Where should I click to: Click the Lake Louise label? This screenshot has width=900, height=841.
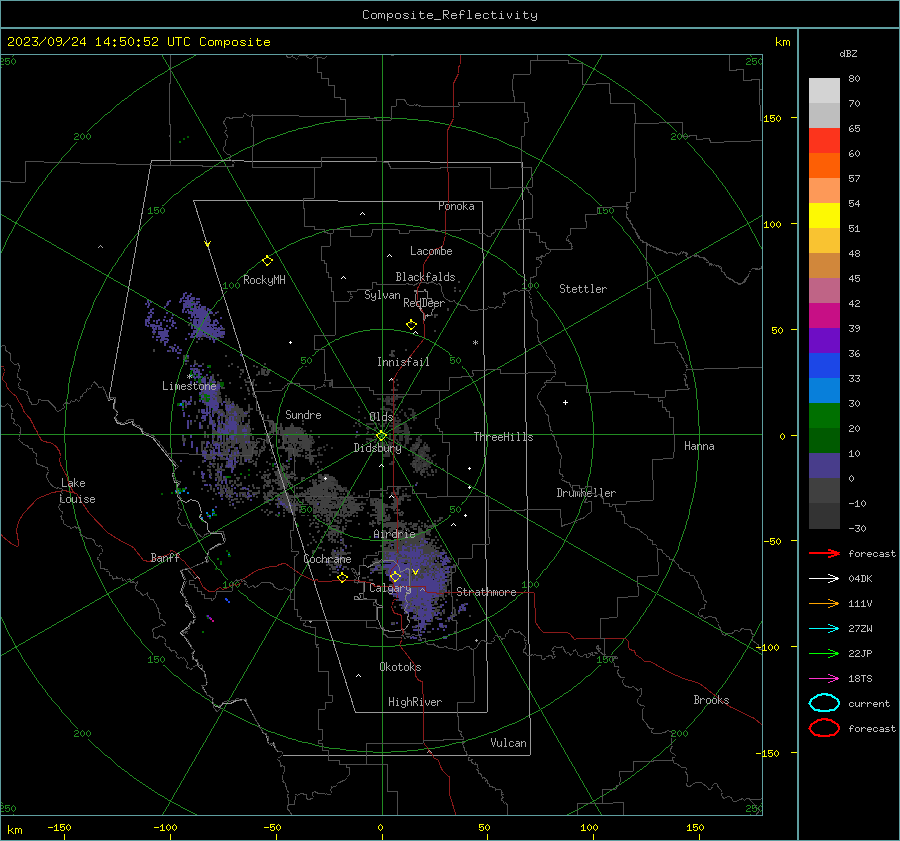[x=77, y=491]
